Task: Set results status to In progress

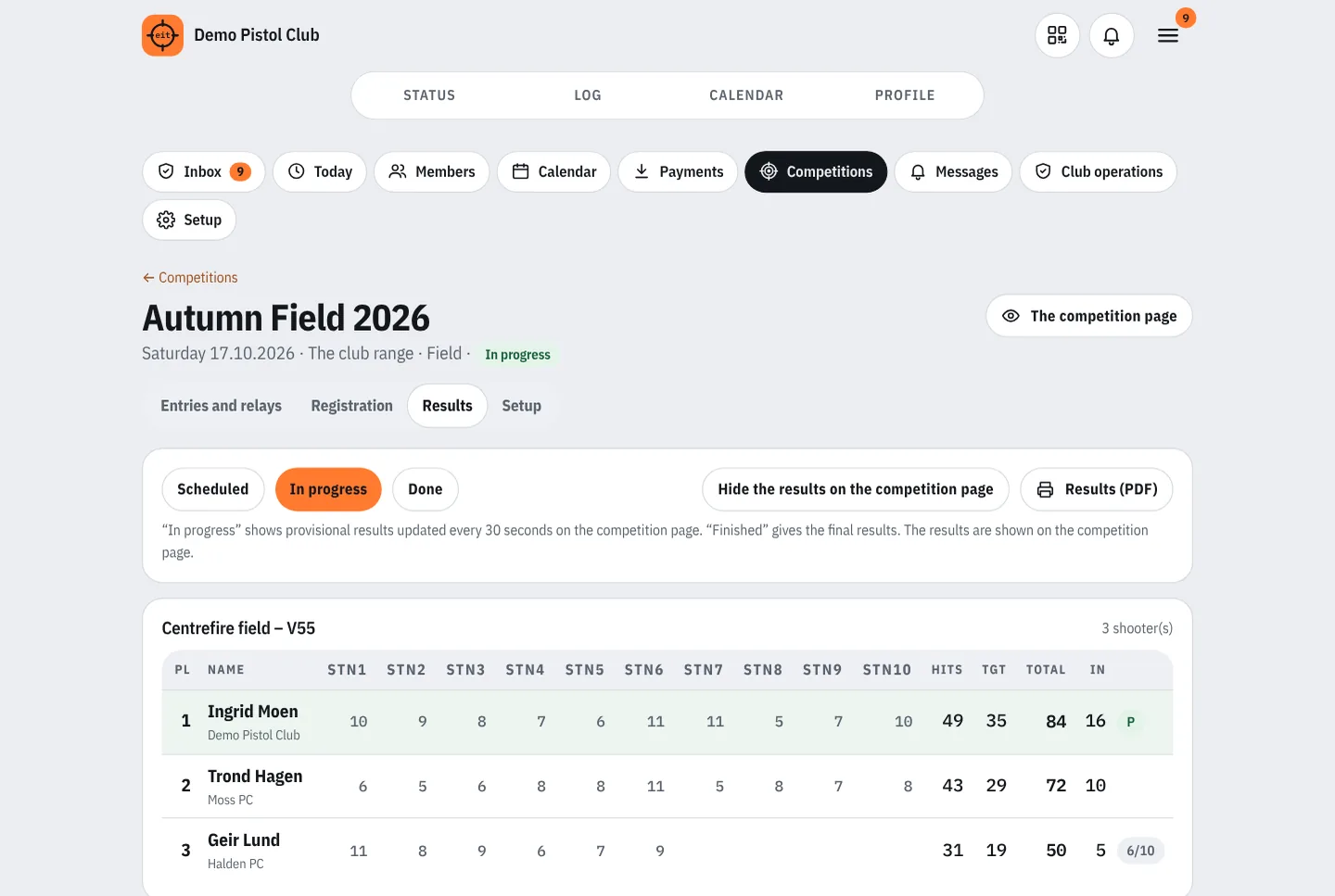Action: coord(328,489)
